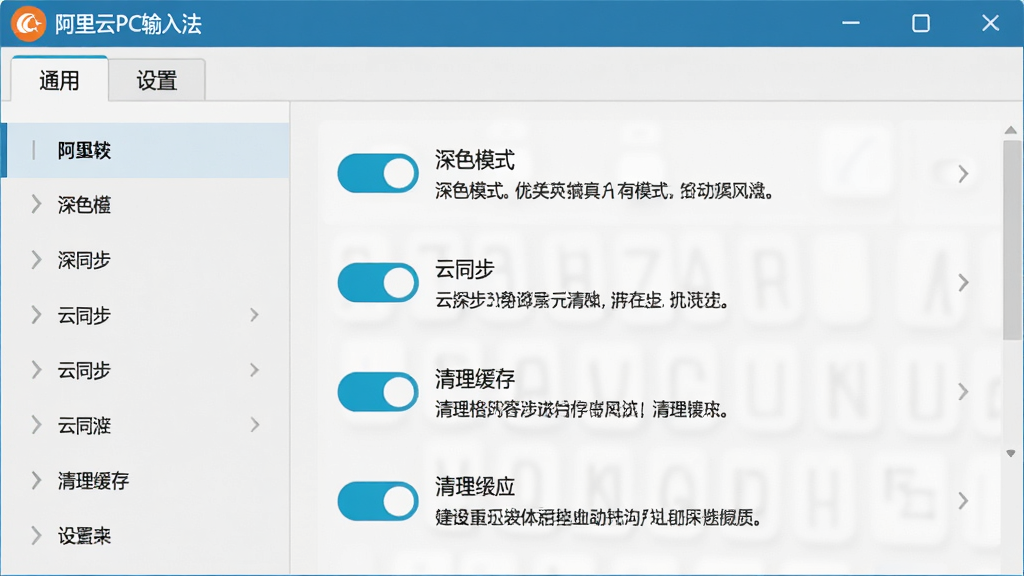Select the sidebar entry beginning with 深色
Image resolution: width=1024 pixels, height=576 pixels.
tap(84, 205)
